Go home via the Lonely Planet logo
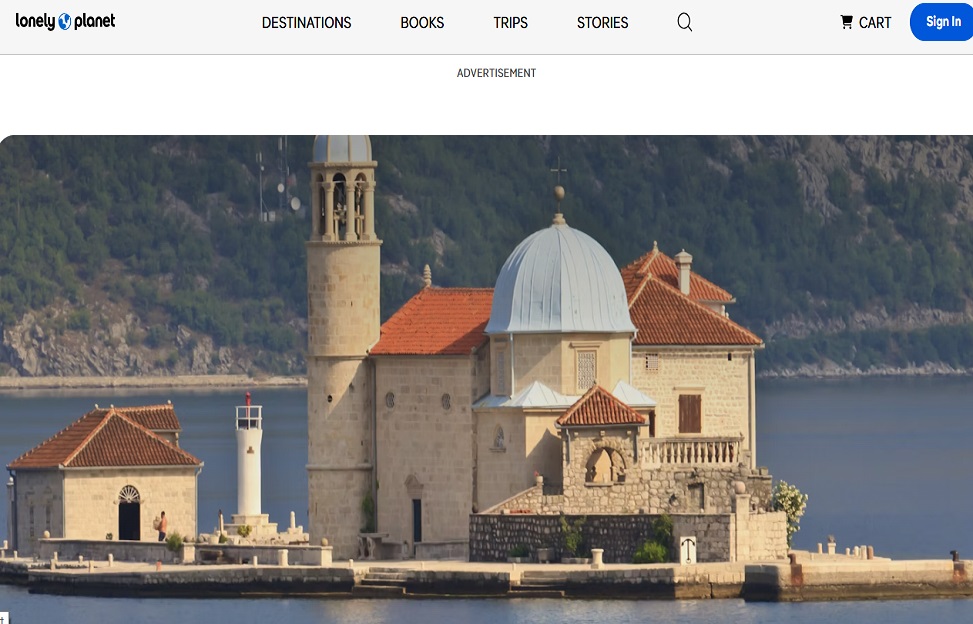Viewport: 973px width, 624px height. 66,21
